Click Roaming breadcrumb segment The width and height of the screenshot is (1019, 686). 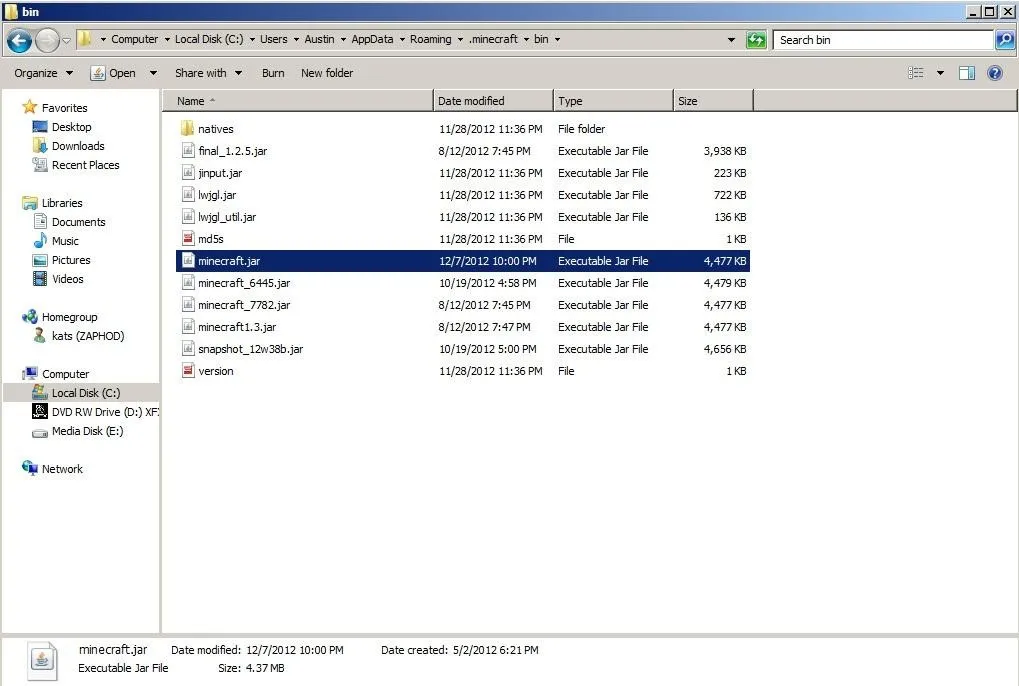click(x=430, y=40)
